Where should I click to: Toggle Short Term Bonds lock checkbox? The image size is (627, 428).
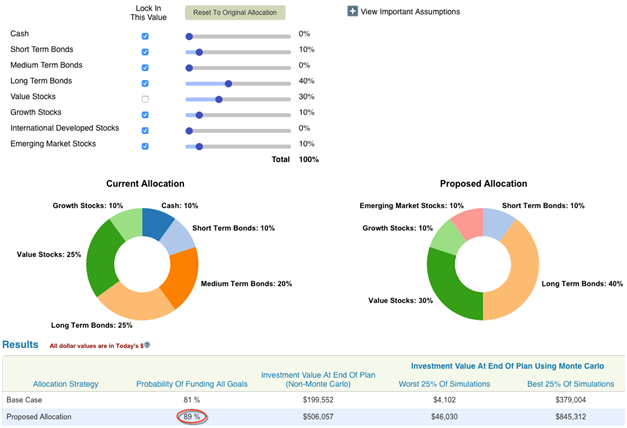tap(145, 50)
